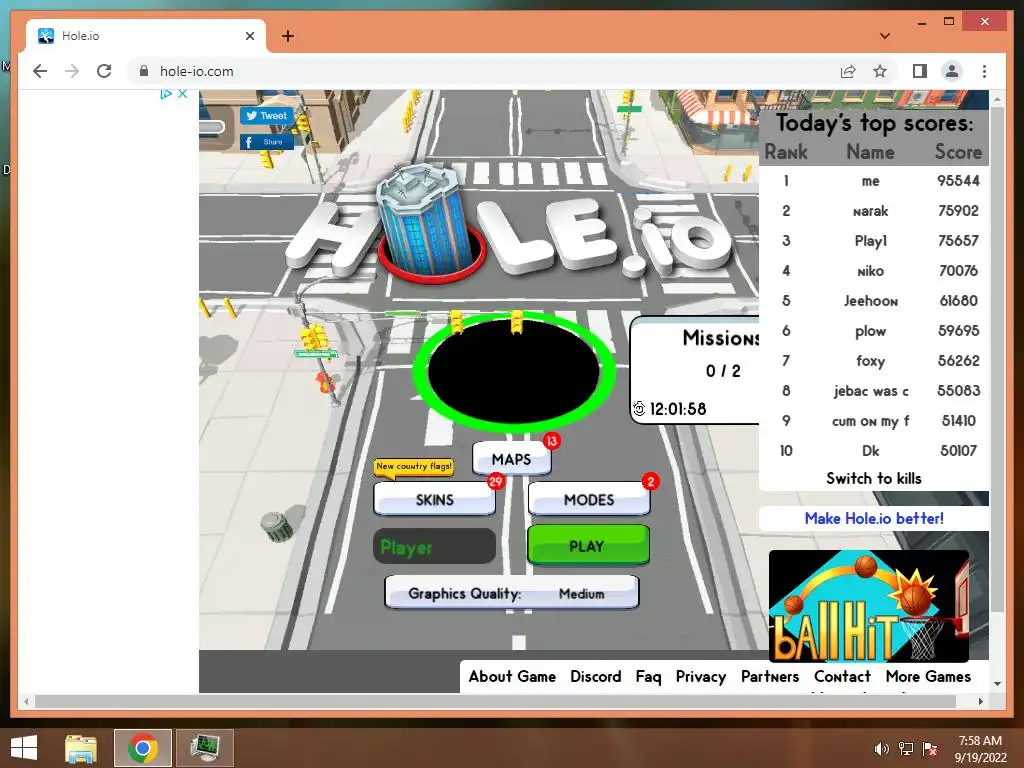The height and width of the screenshot is (768, 1024).
Task: Click the page scroll down arrow
Action: tap(997, 684)
